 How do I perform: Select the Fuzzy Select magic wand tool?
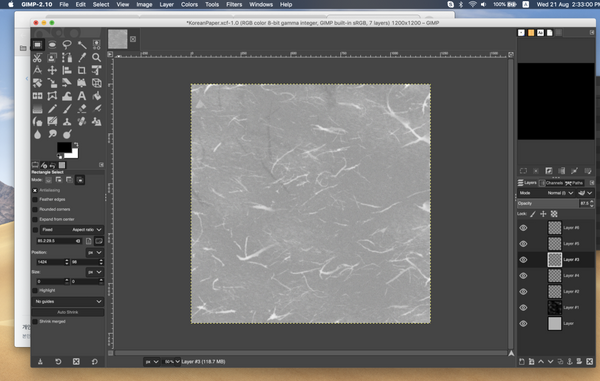82,45
